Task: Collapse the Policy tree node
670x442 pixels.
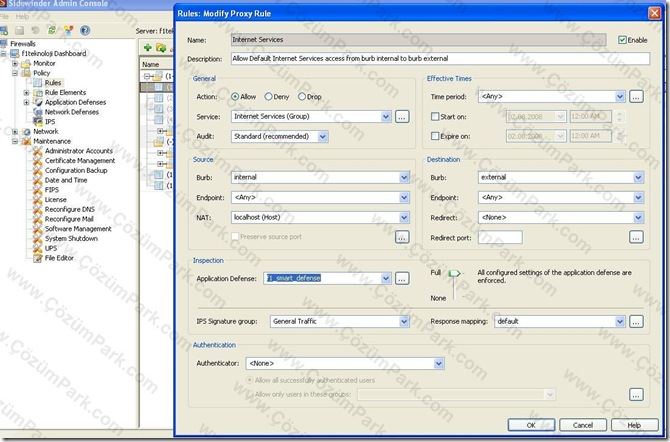Action: click(15, 73)
